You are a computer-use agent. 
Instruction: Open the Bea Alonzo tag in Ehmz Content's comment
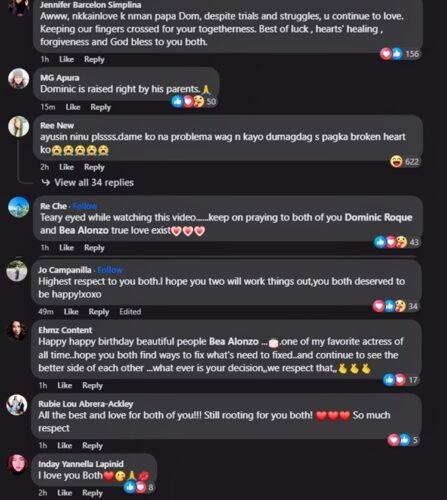point(234,342)
